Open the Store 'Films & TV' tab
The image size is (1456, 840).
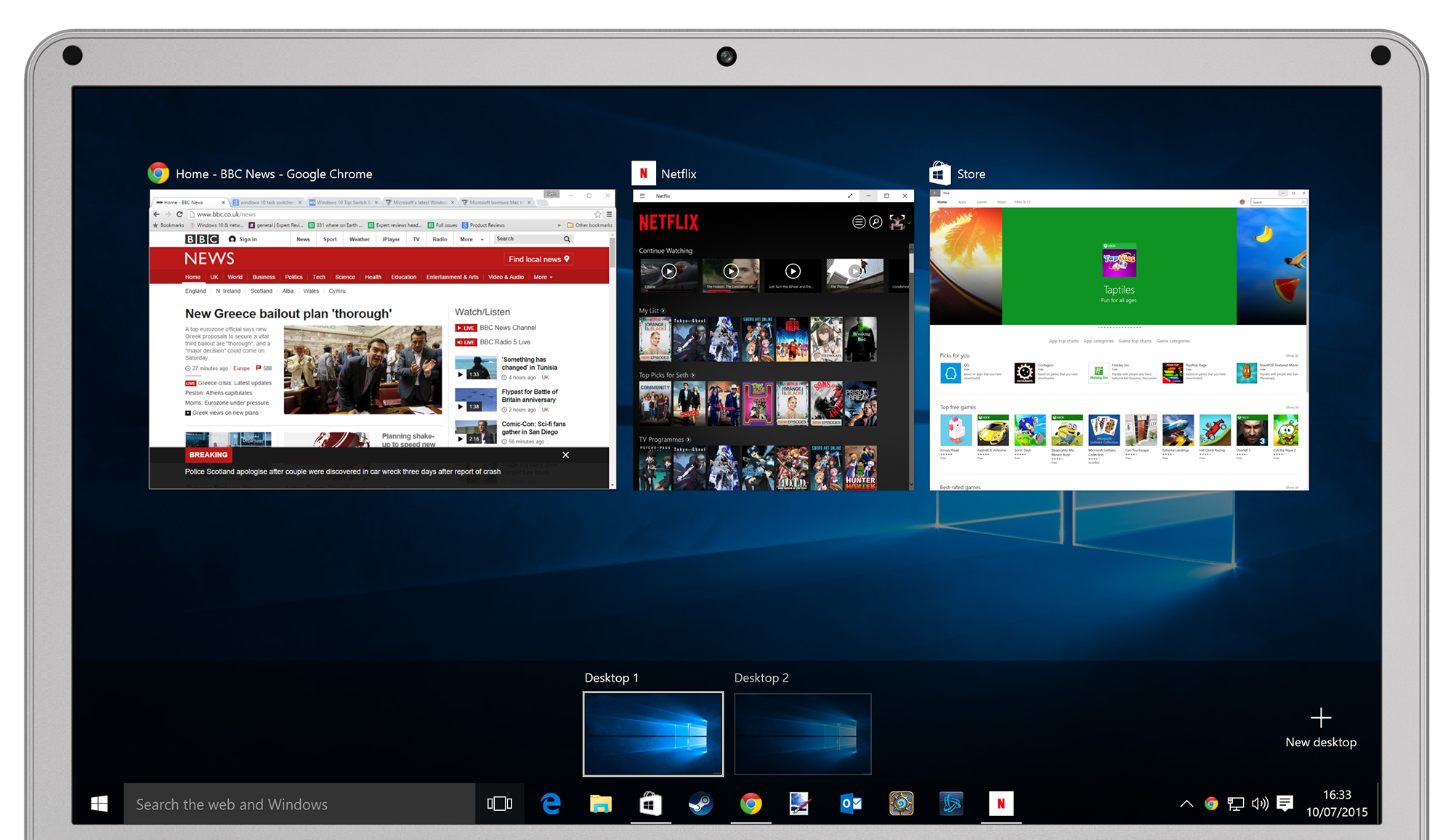[x=1022, y=202]
